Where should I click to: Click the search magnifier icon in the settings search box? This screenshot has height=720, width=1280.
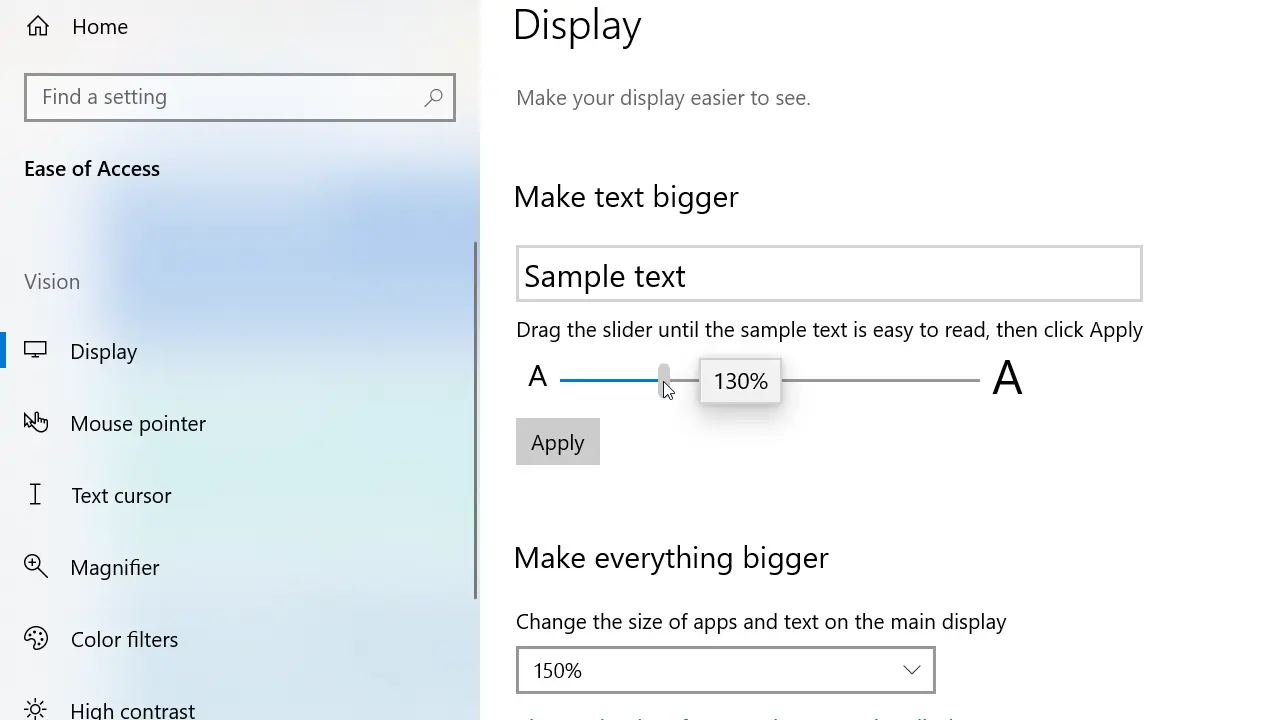coord(433,98)
